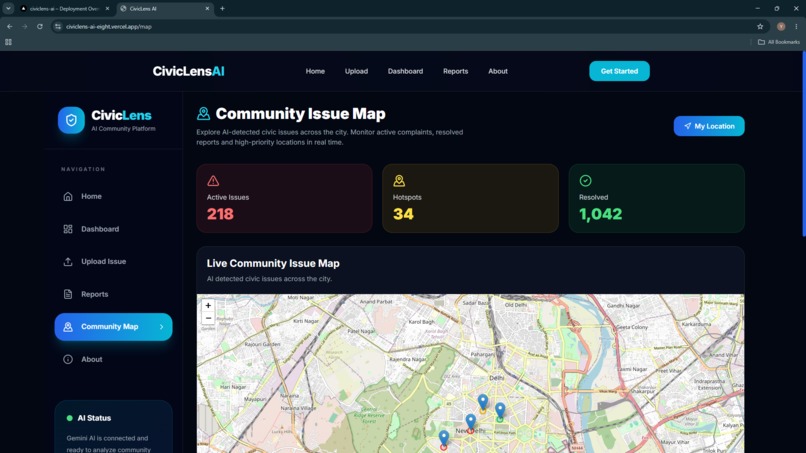Open Home in top navigation
The width and height of the screenshot is (806, 453).
315,71
